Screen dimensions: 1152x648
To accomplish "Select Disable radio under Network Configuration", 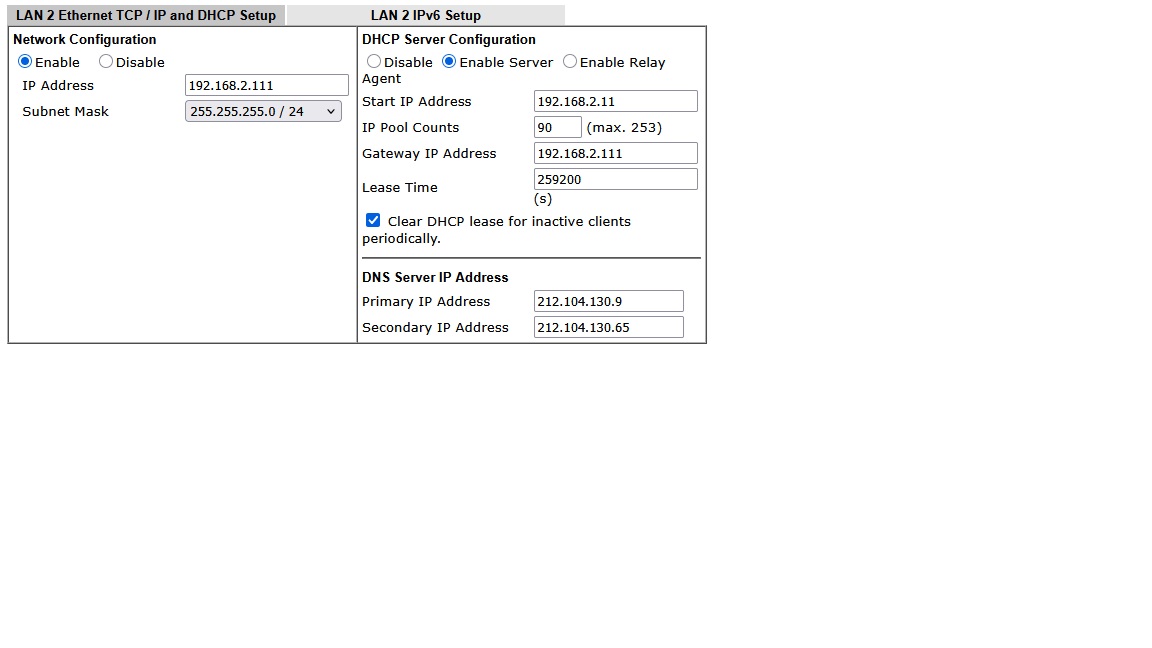I will 106,62.
